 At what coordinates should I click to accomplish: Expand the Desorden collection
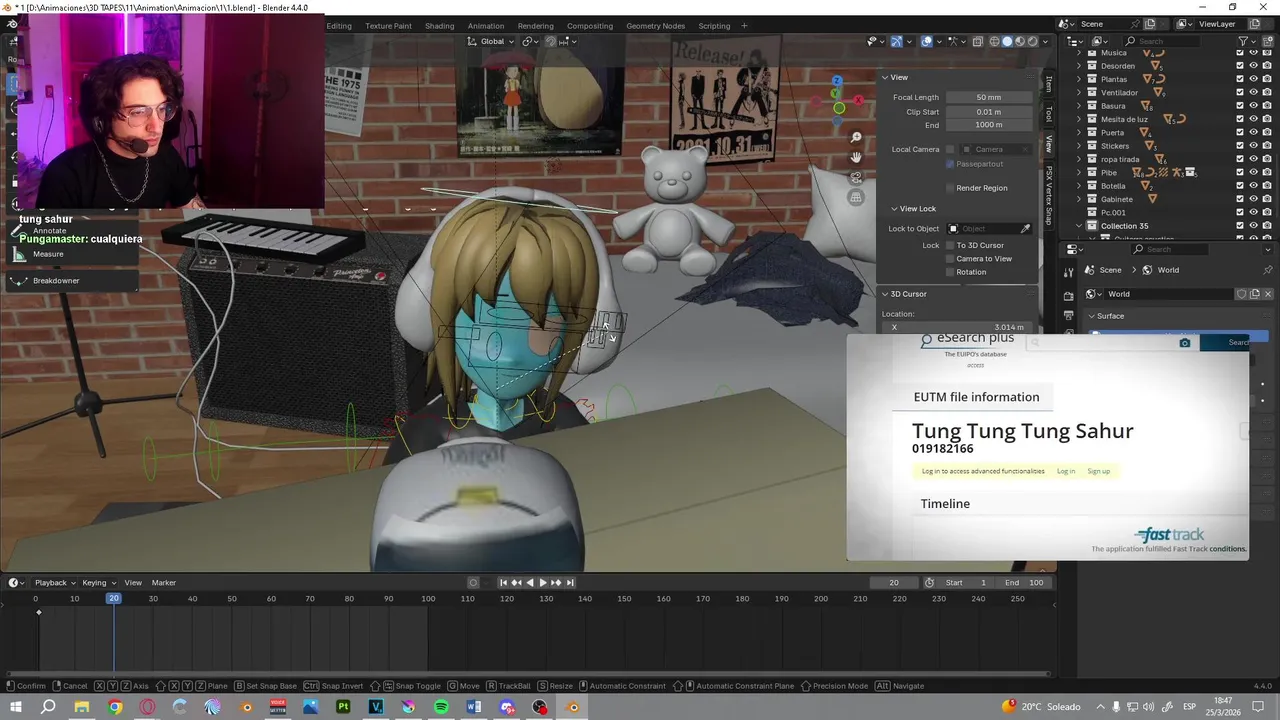click(x=1079, y=66)
